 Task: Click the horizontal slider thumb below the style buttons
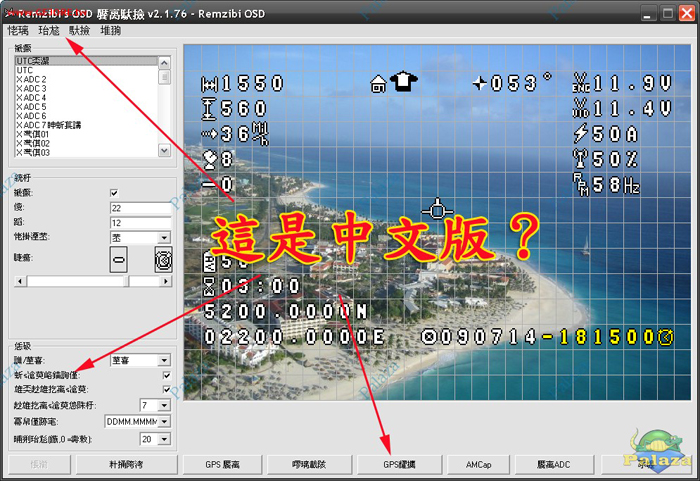tap(126, 281)
